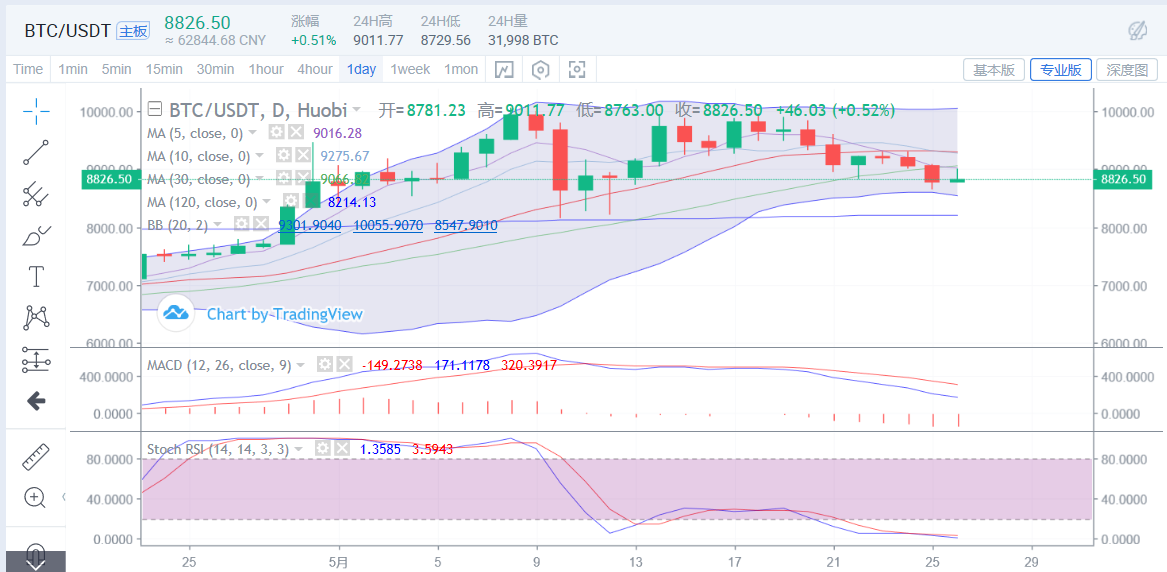Open settings gear for MA (10, close, 0)
The width and height of the screenshot is (1167, 572).
(284, 155)
